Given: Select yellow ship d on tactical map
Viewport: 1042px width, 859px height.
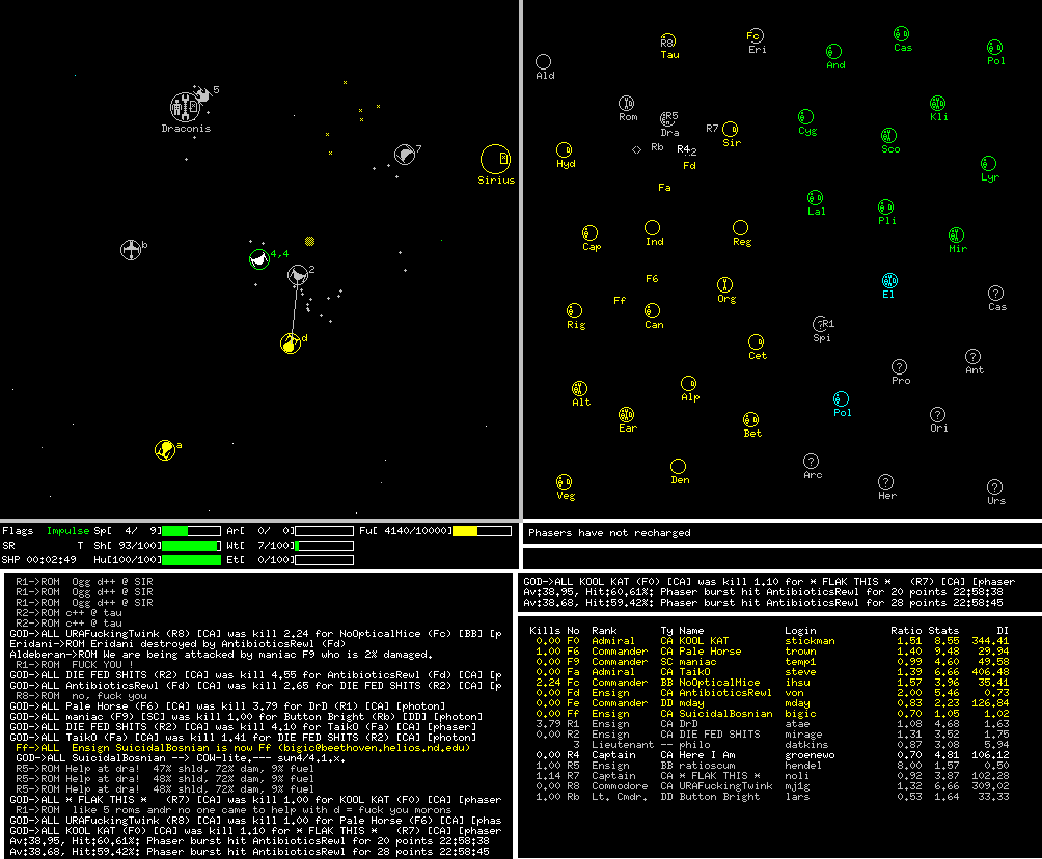Looking at the screenshot, I should click(x=290, y=343).
